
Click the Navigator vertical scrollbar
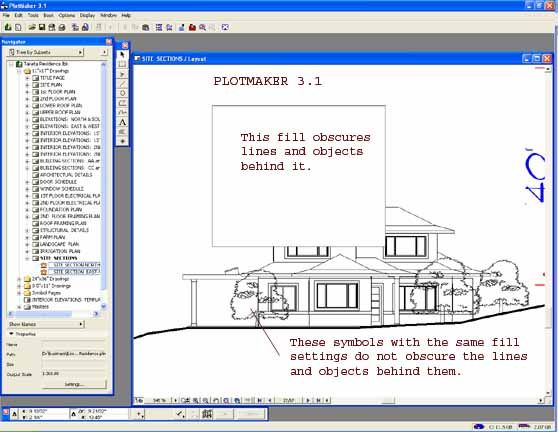tap(104, 185)
